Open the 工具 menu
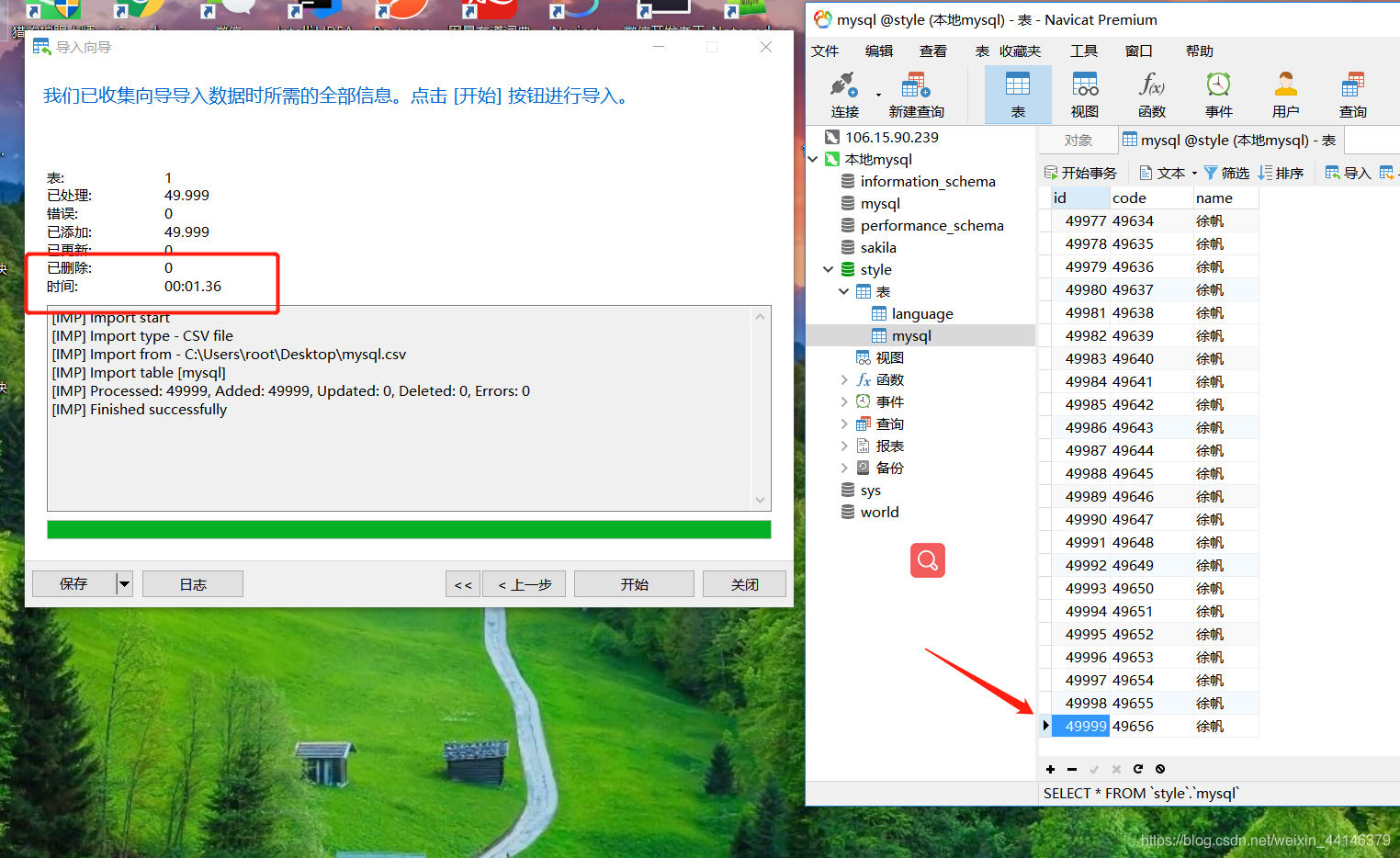The image size is (1400, 858). coord(1084,51)
